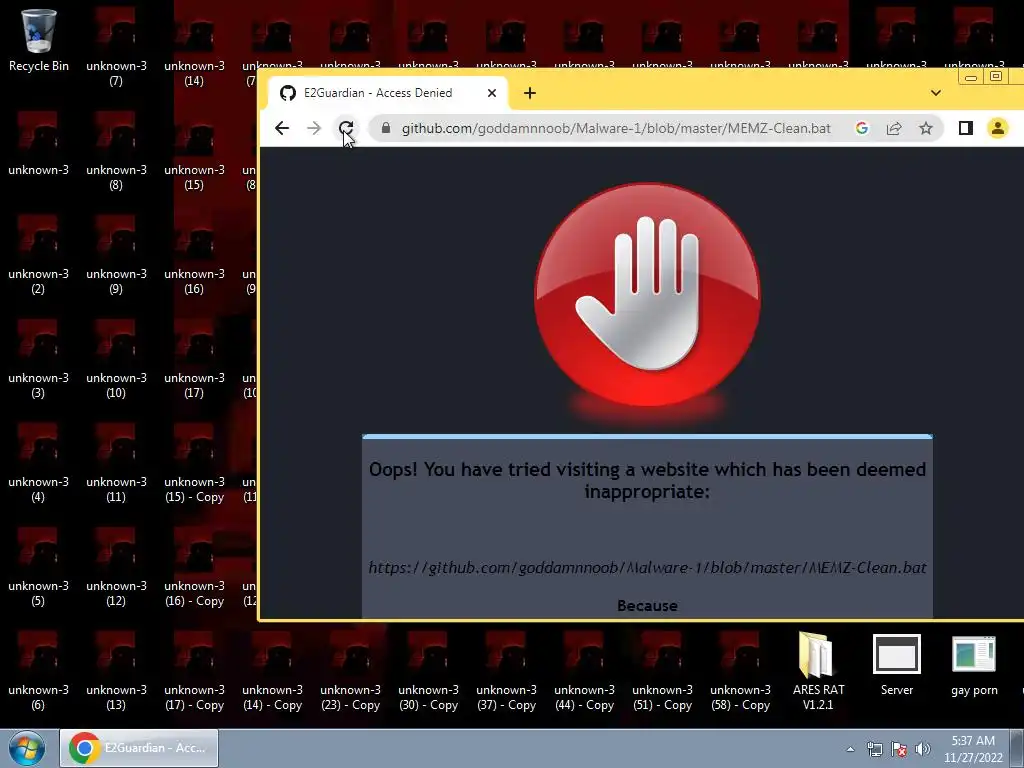Select the unknown-3 (13) desktop file
The width and height of the screenshot is (1024, 768).
point(116,671)
